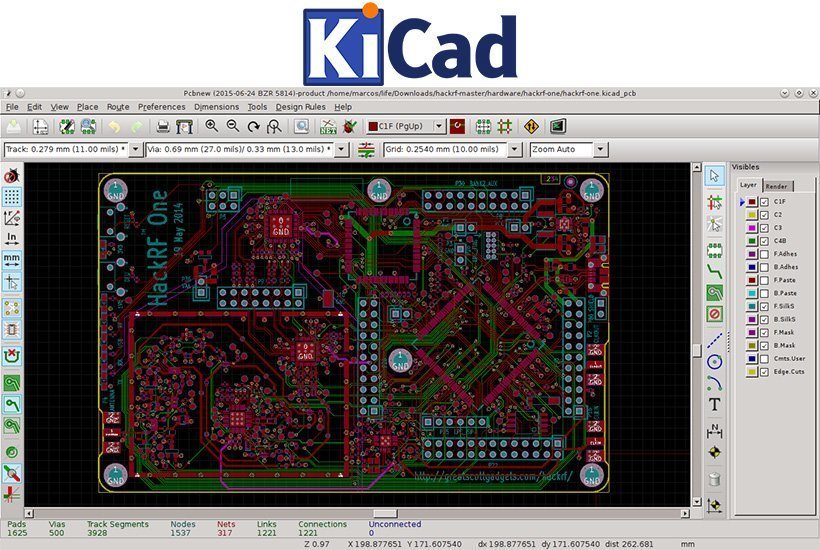Screen dimensions: 820x550
Task: Select the add text T tool
Action: pyautogui.click(x=714, y=404)
